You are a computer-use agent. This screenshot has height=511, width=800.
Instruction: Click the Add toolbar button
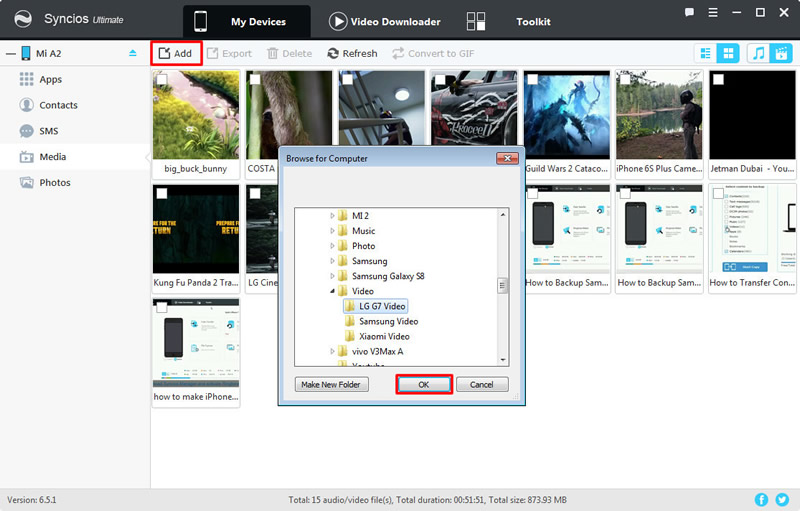click(x=176, y=53)
